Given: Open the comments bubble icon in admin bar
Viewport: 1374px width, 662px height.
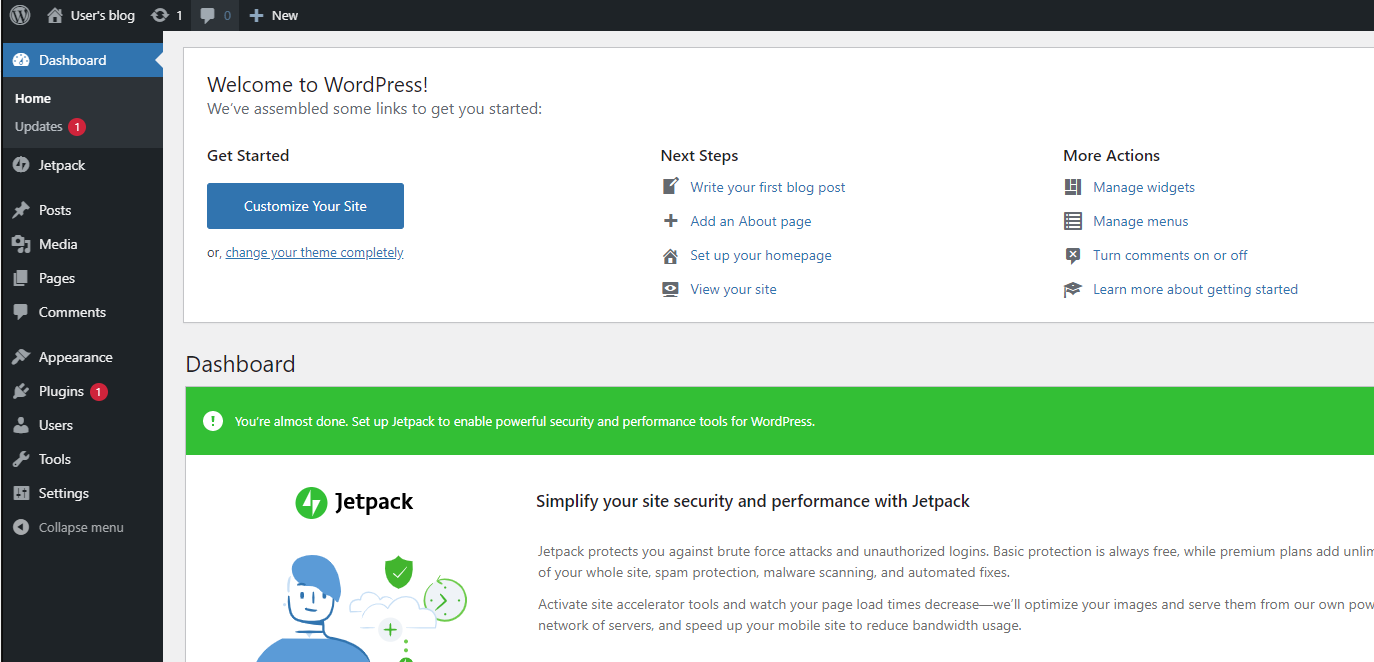Looking at the screenshot, I should click(207, 15).
